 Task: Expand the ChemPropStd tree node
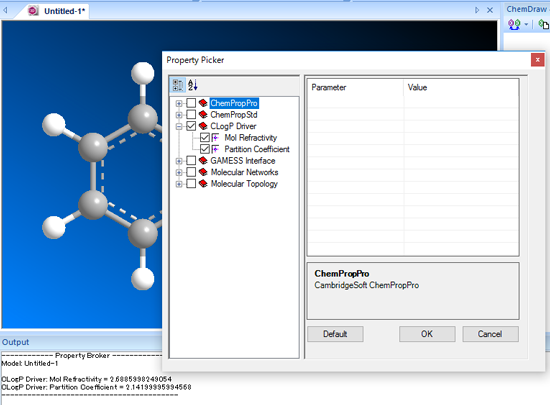pos(179,115)
